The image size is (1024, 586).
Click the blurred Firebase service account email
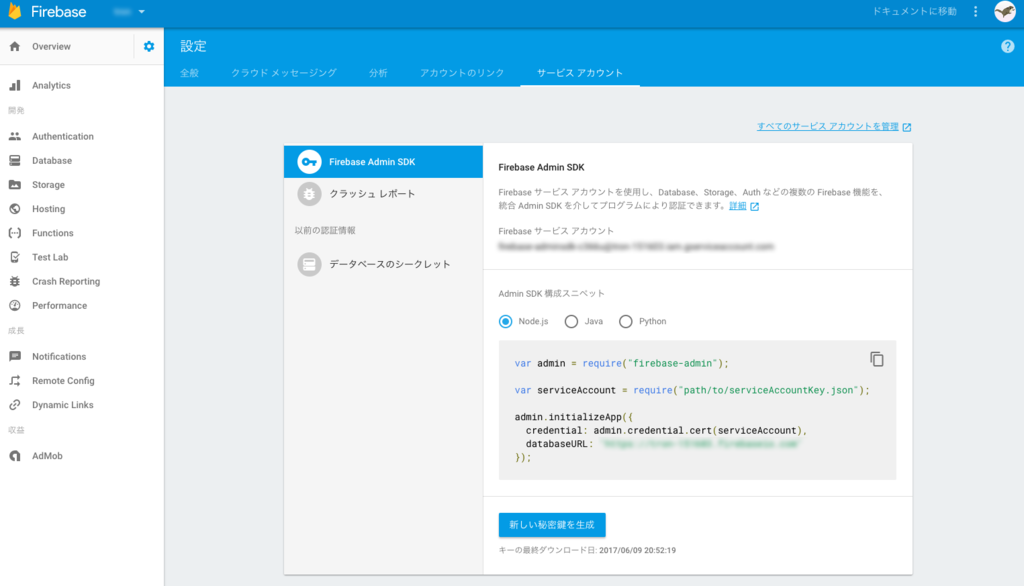click(x=636, y=246)
